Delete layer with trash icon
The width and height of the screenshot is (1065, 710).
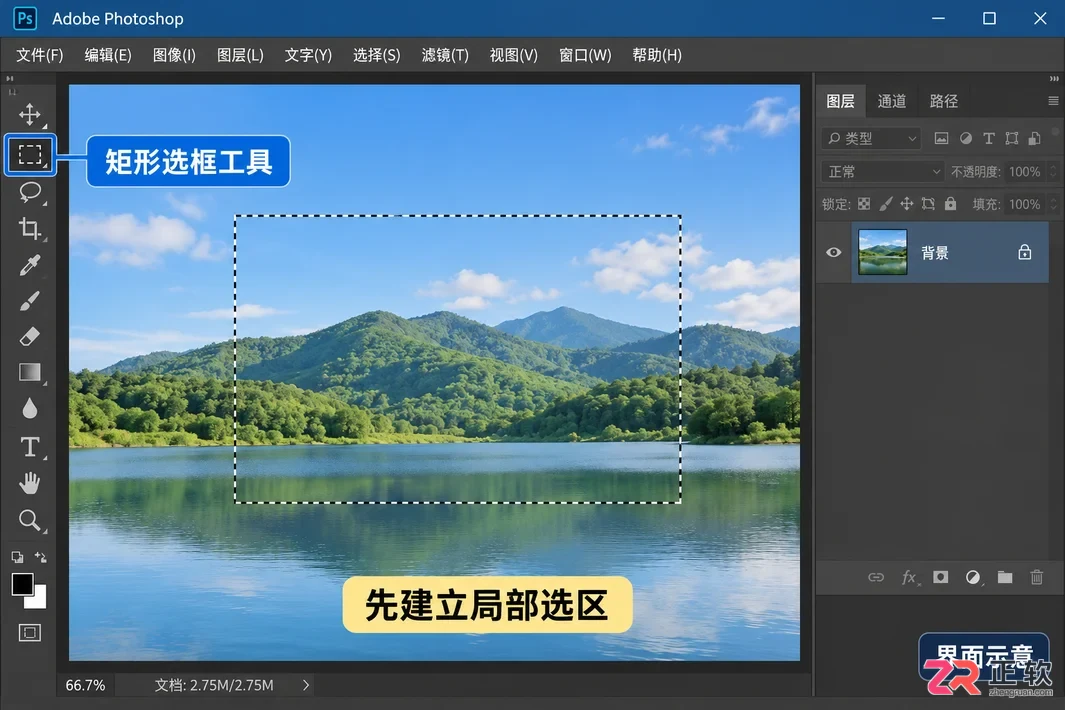tap(1036, 578)
